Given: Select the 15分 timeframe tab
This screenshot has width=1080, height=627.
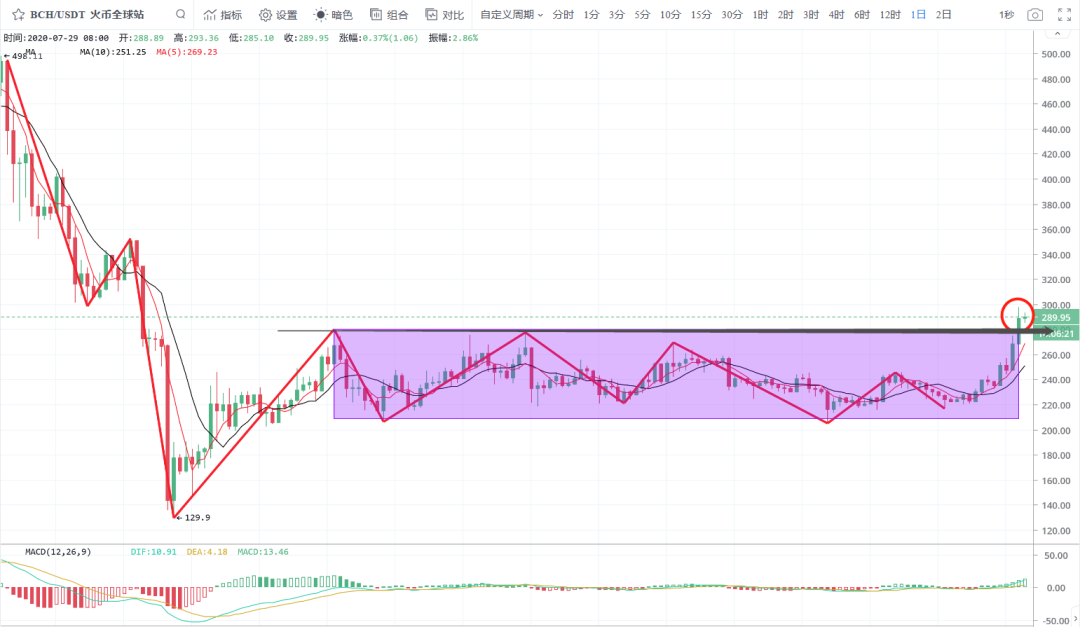Looking at the screenshot, I should [x=700, y=15].
